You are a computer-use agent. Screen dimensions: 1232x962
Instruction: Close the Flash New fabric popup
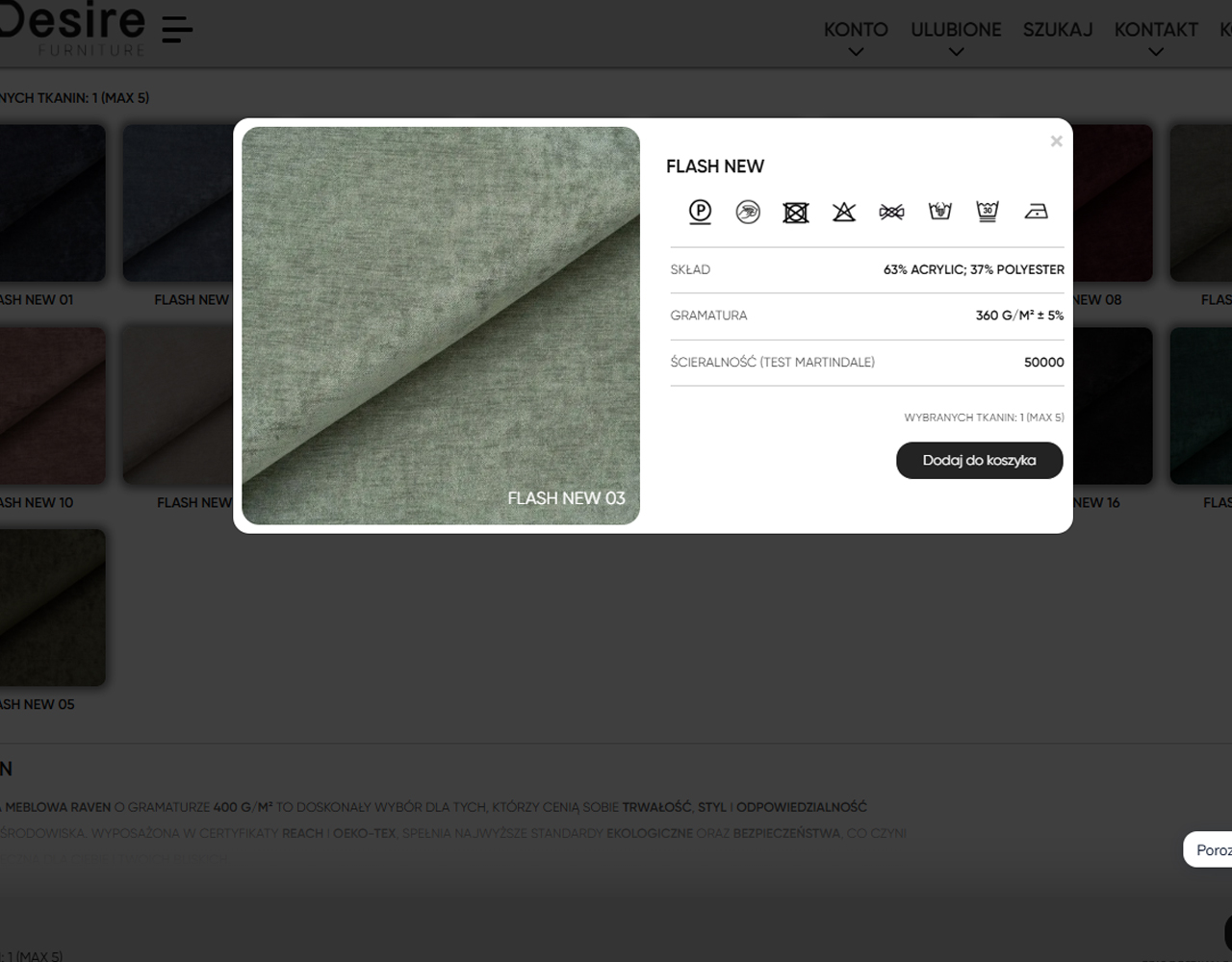coord(1056,141)
